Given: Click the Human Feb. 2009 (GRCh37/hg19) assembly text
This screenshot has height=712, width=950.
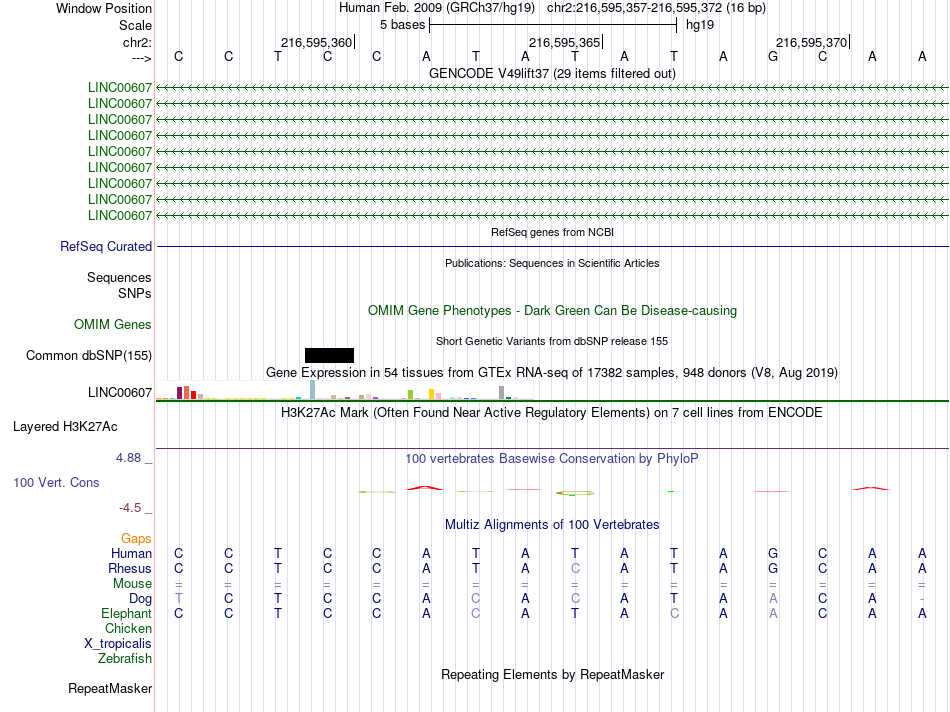Looking at the screenshot, I should click(x=436, y=8).
